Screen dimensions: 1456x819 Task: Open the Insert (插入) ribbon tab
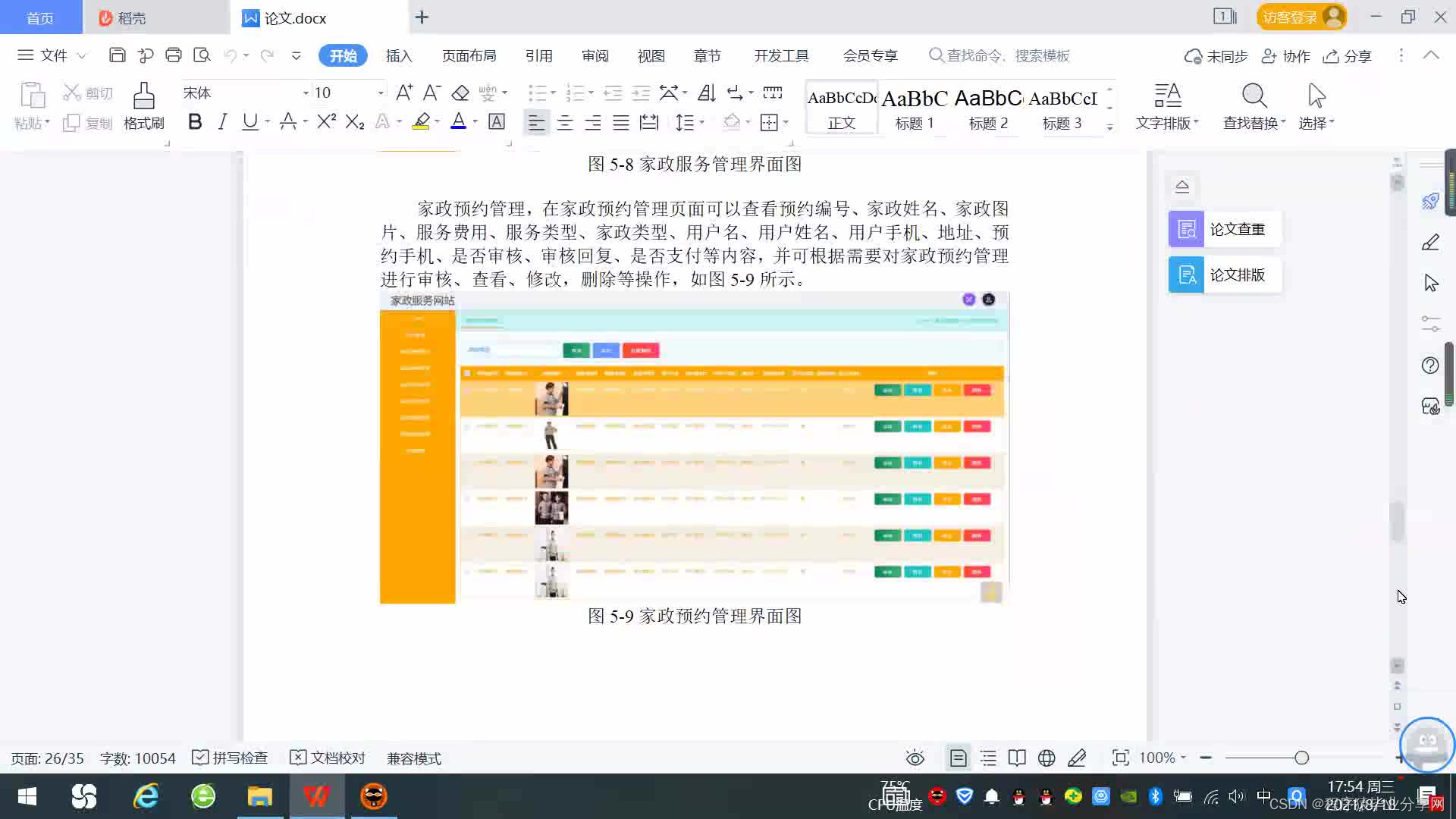coord(399,55)
